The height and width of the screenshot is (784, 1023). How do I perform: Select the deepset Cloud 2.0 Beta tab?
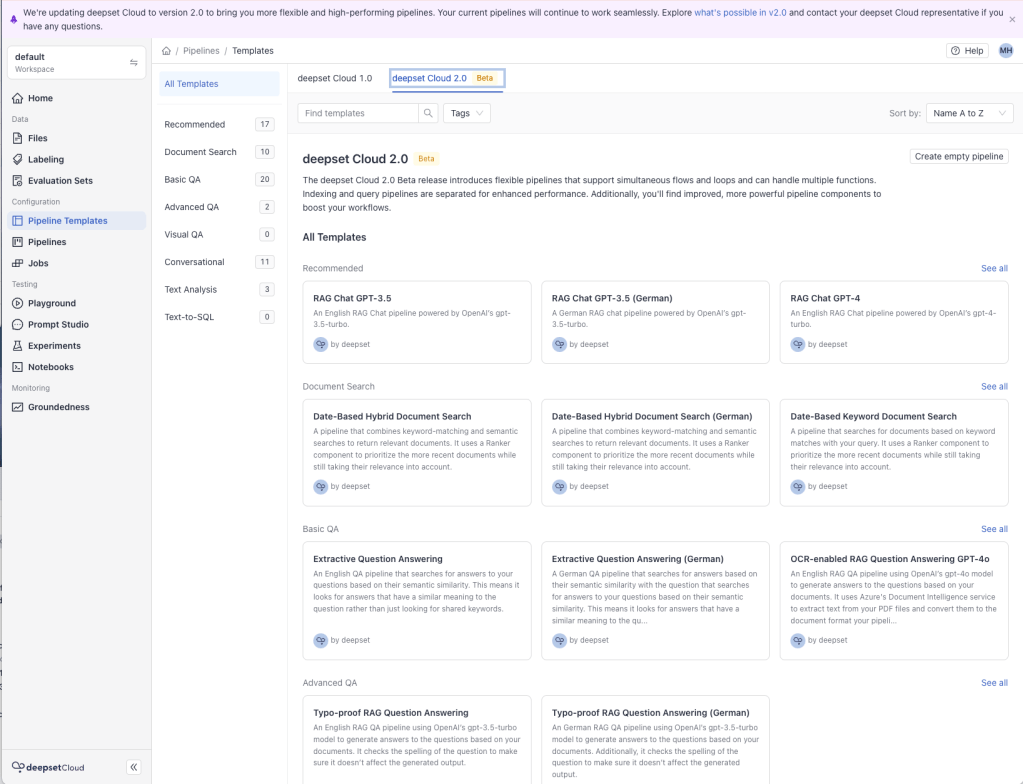click(x=447, y=78)
